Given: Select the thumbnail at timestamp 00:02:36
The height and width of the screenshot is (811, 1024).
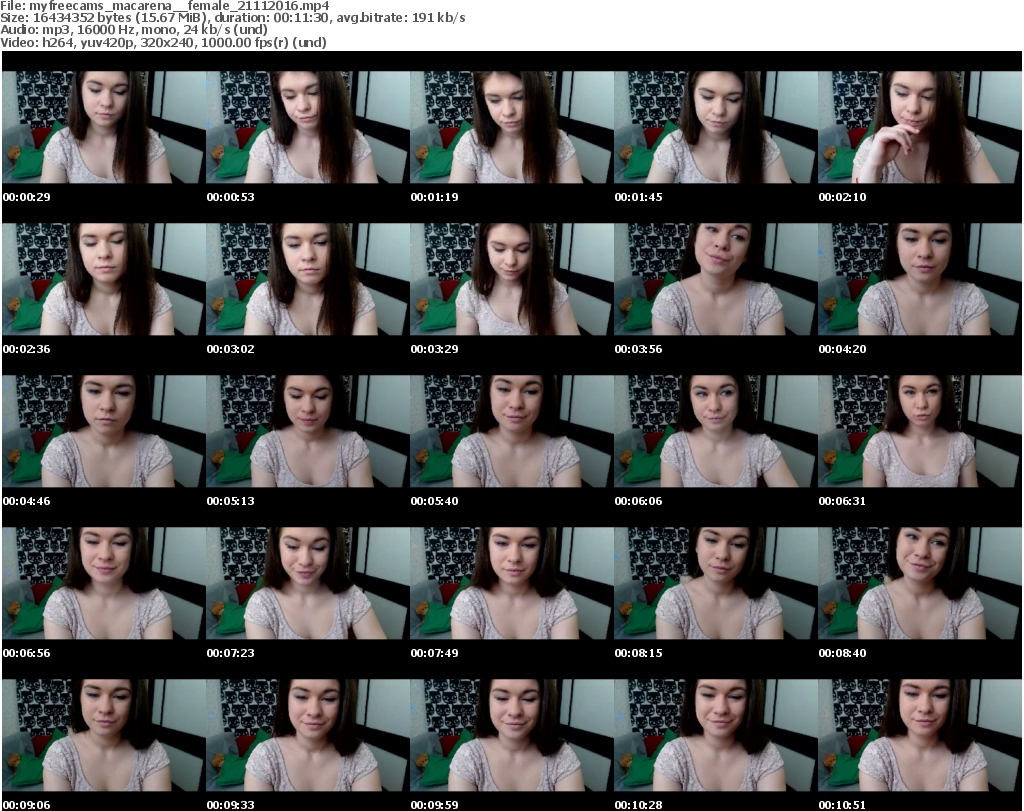Looking at the screenshot, I should tap(104, 279).
